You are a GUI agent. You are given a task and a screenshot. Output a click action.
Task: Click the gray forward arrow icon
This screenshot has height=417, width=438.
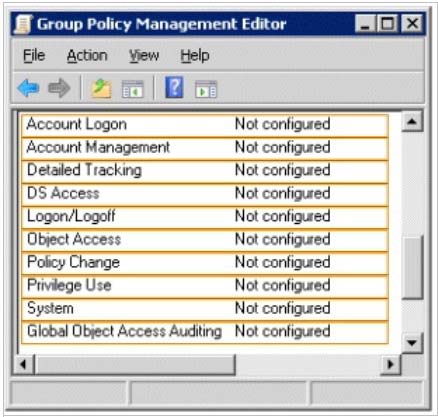pos(59,88)
